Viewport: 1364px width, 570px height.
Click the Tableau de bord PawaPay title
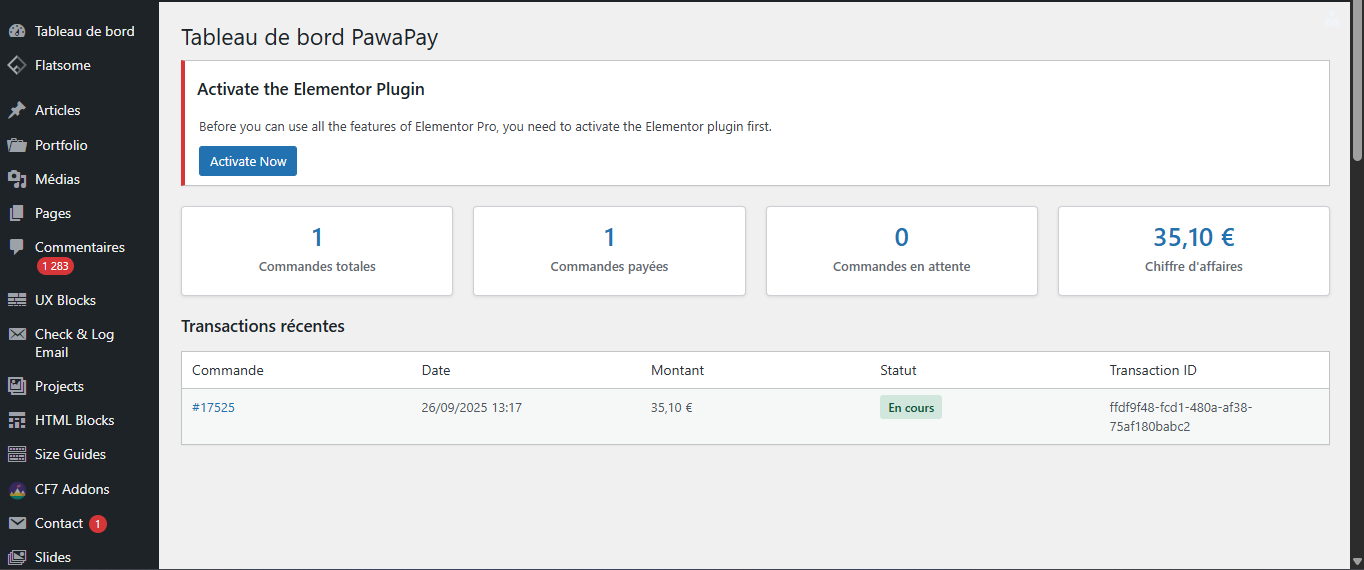tap(309, 38)
